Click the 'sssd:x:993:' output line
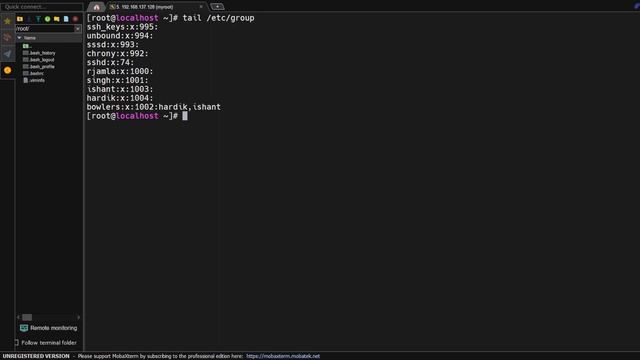This screenshot has width=640, height=360. [113, 44]
